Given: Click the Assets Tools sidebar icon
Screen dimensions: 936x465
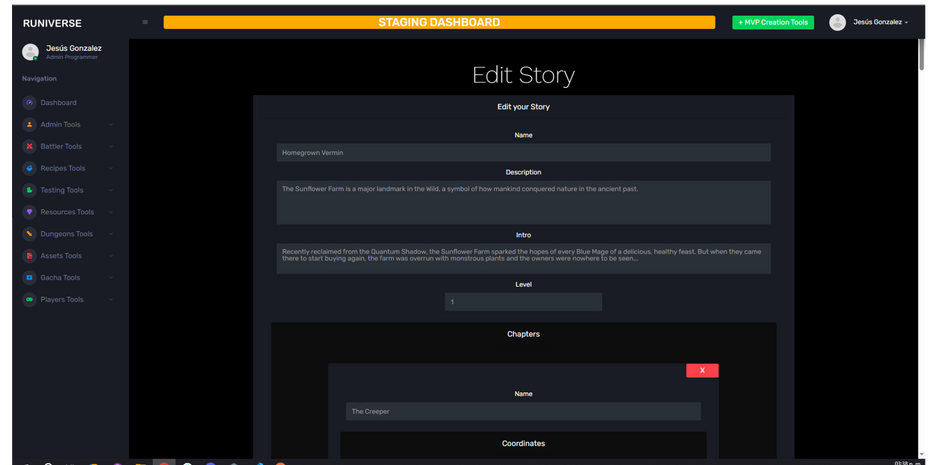Looking at the screenshot, I should (29, 256).
